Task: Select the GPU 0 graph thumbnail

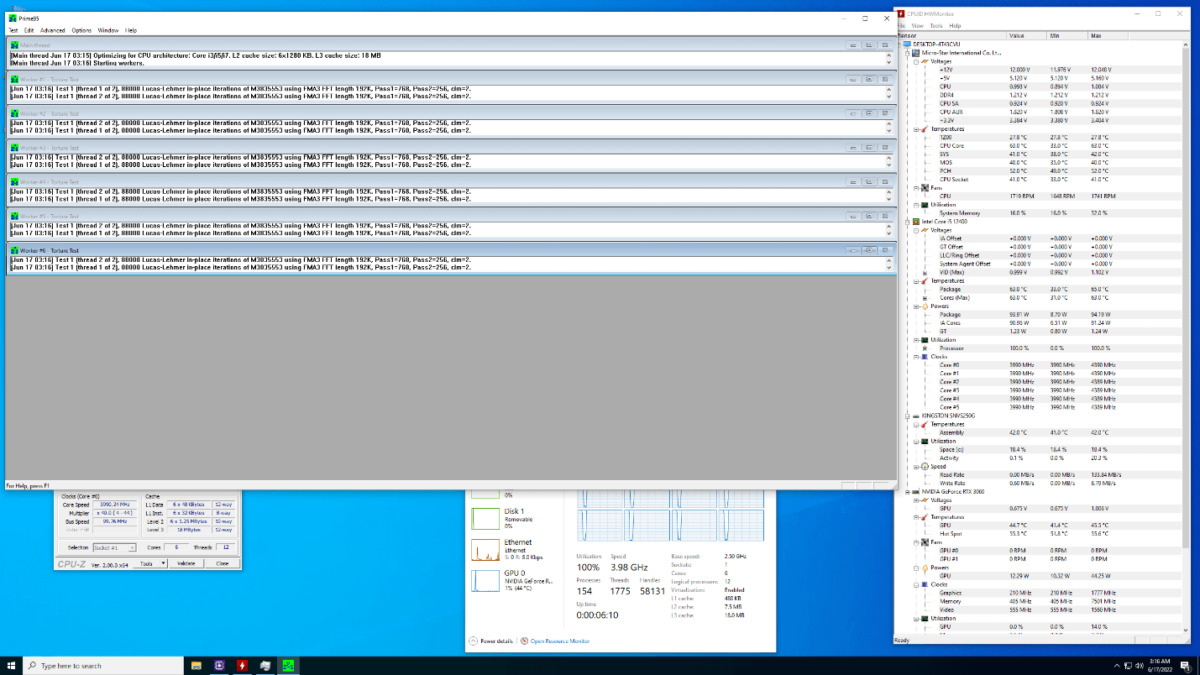Action: pos(487,580)
